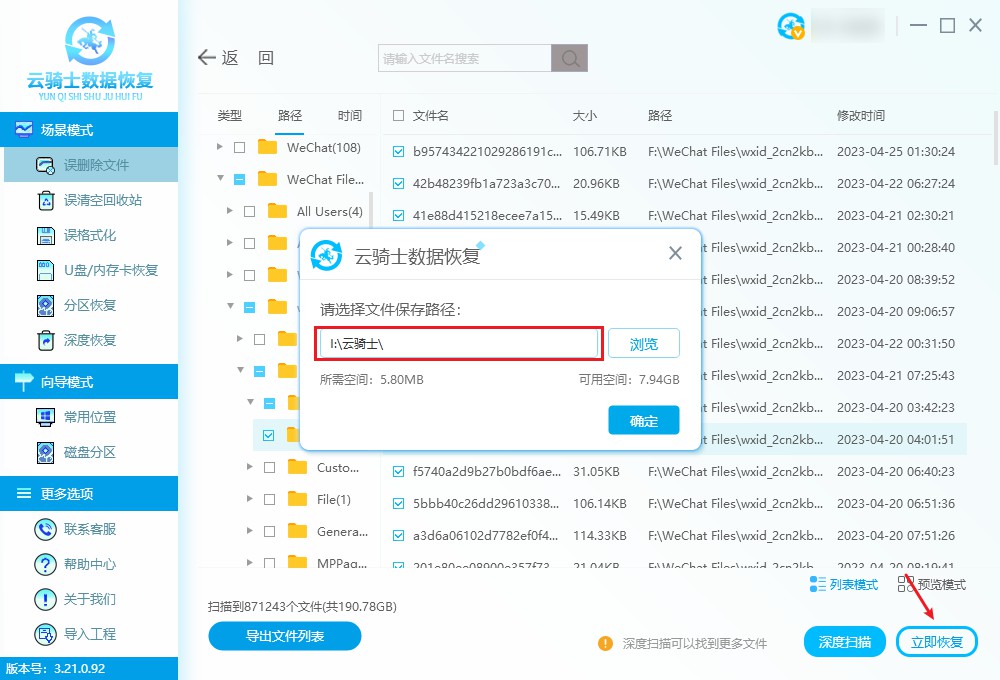Switch to the 路径 tab

point(290,115)
